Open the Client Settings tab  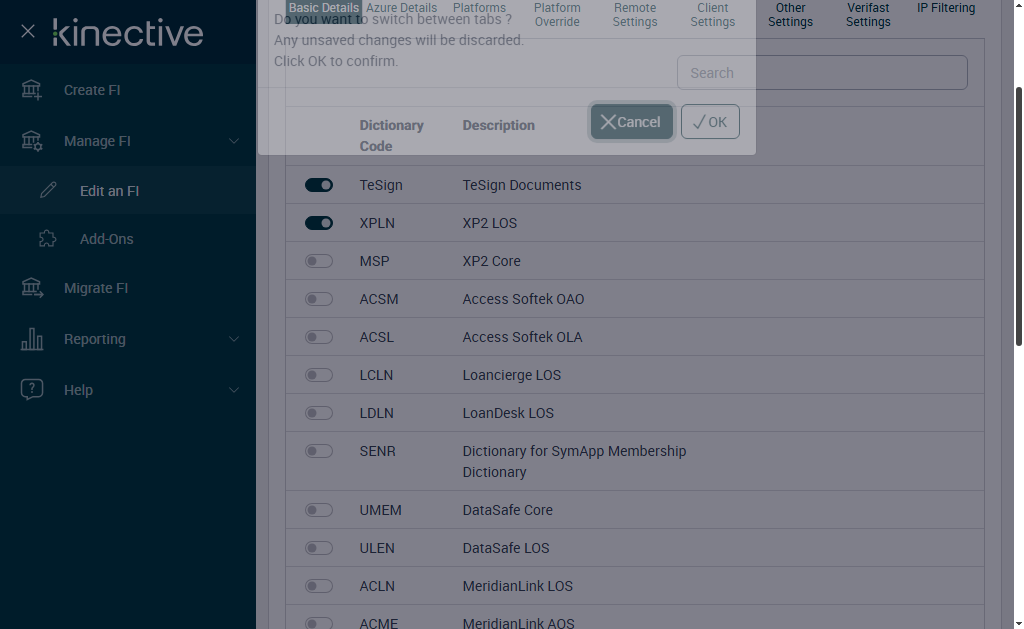click(712, 14)
